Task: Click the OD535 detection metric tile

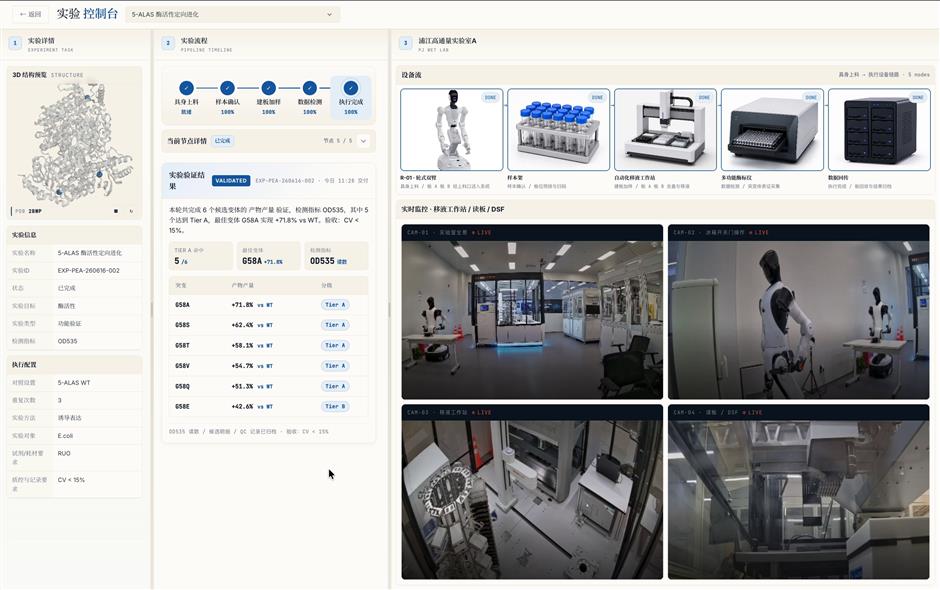Action: (x=336, y=256)
